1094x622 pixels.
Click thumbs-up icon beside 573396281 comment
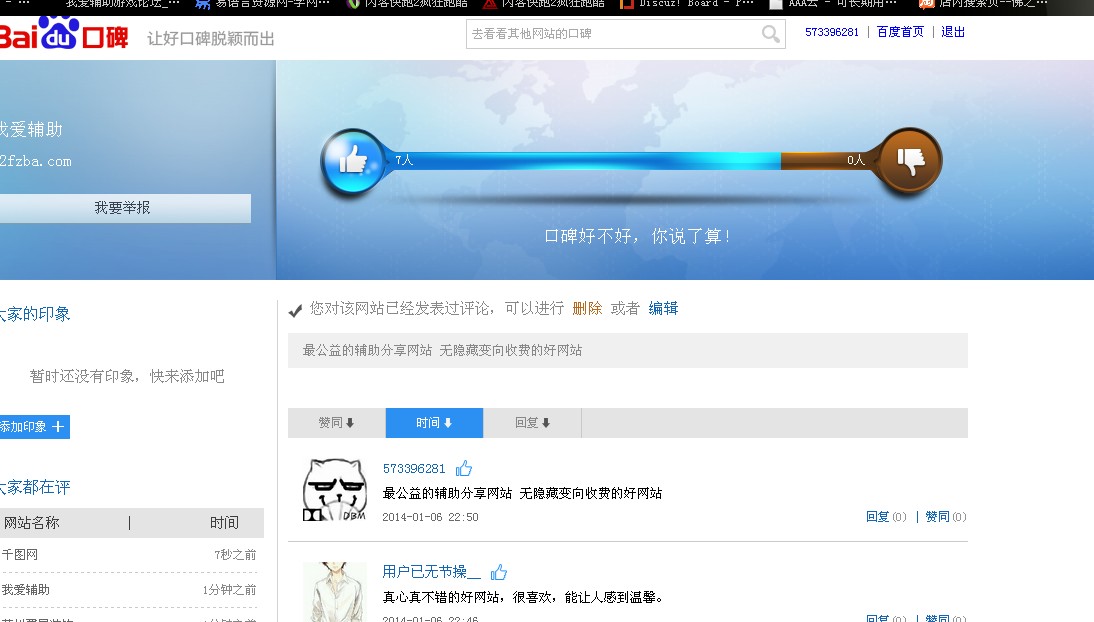(x=464, y=468)
